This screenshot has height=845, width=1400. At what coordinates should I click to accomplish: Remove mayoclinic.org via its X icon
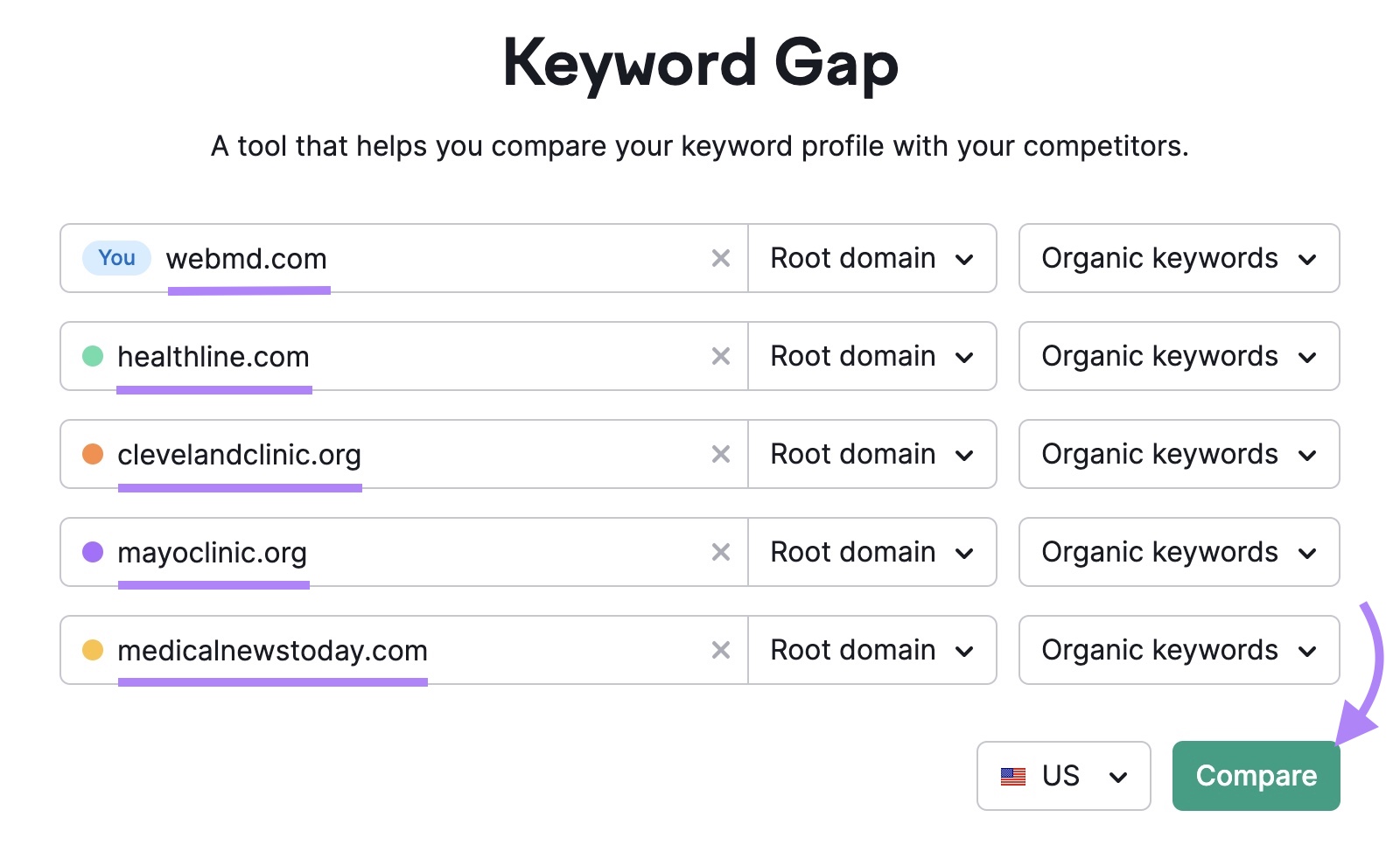point(721,552)
